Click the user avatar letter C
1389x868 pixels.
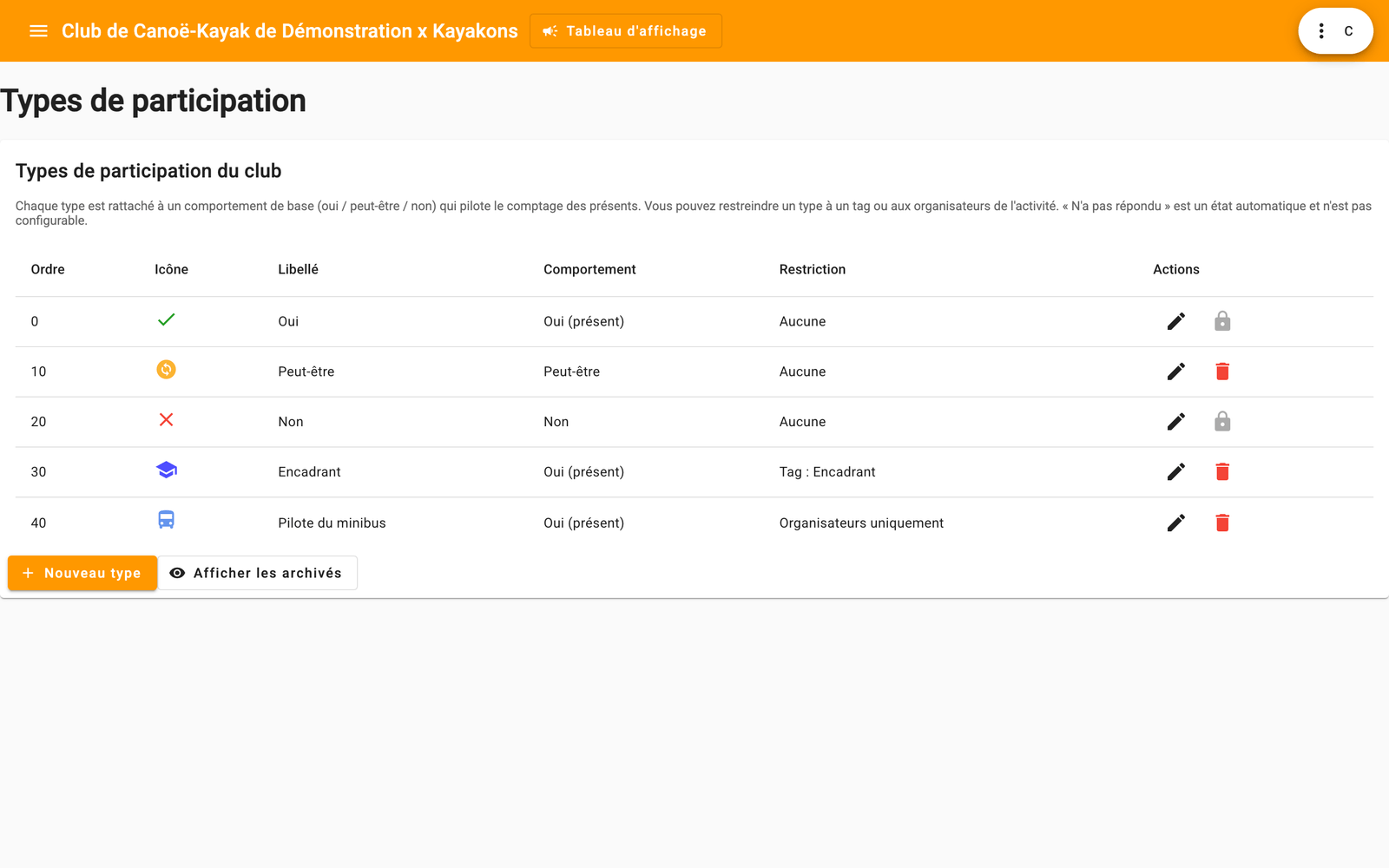click(1348, 31)
